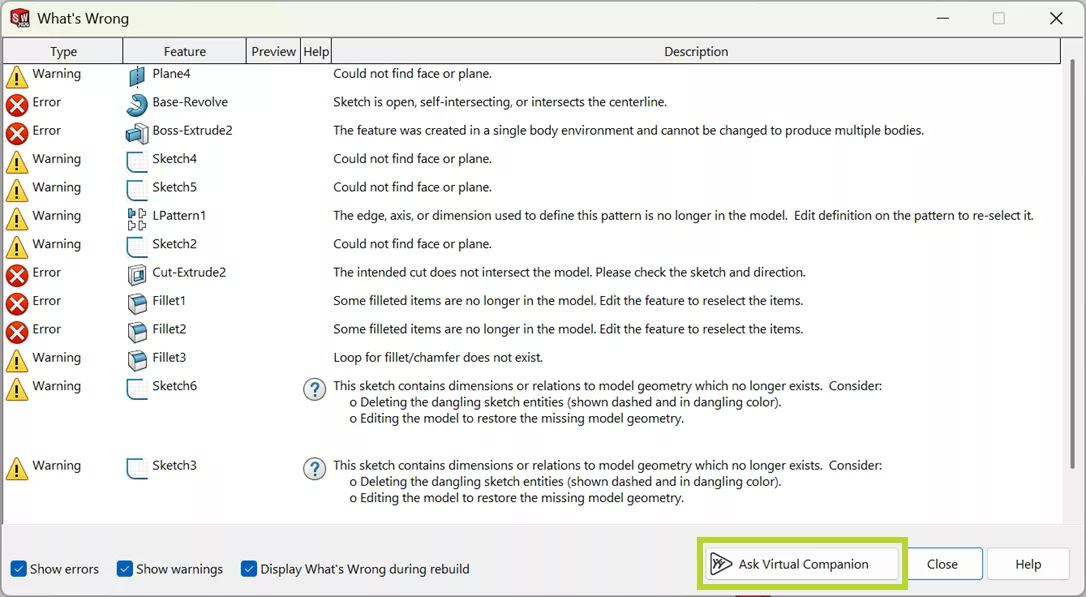Click the Help button
Screen dimensions: 1086x597
1027,563
